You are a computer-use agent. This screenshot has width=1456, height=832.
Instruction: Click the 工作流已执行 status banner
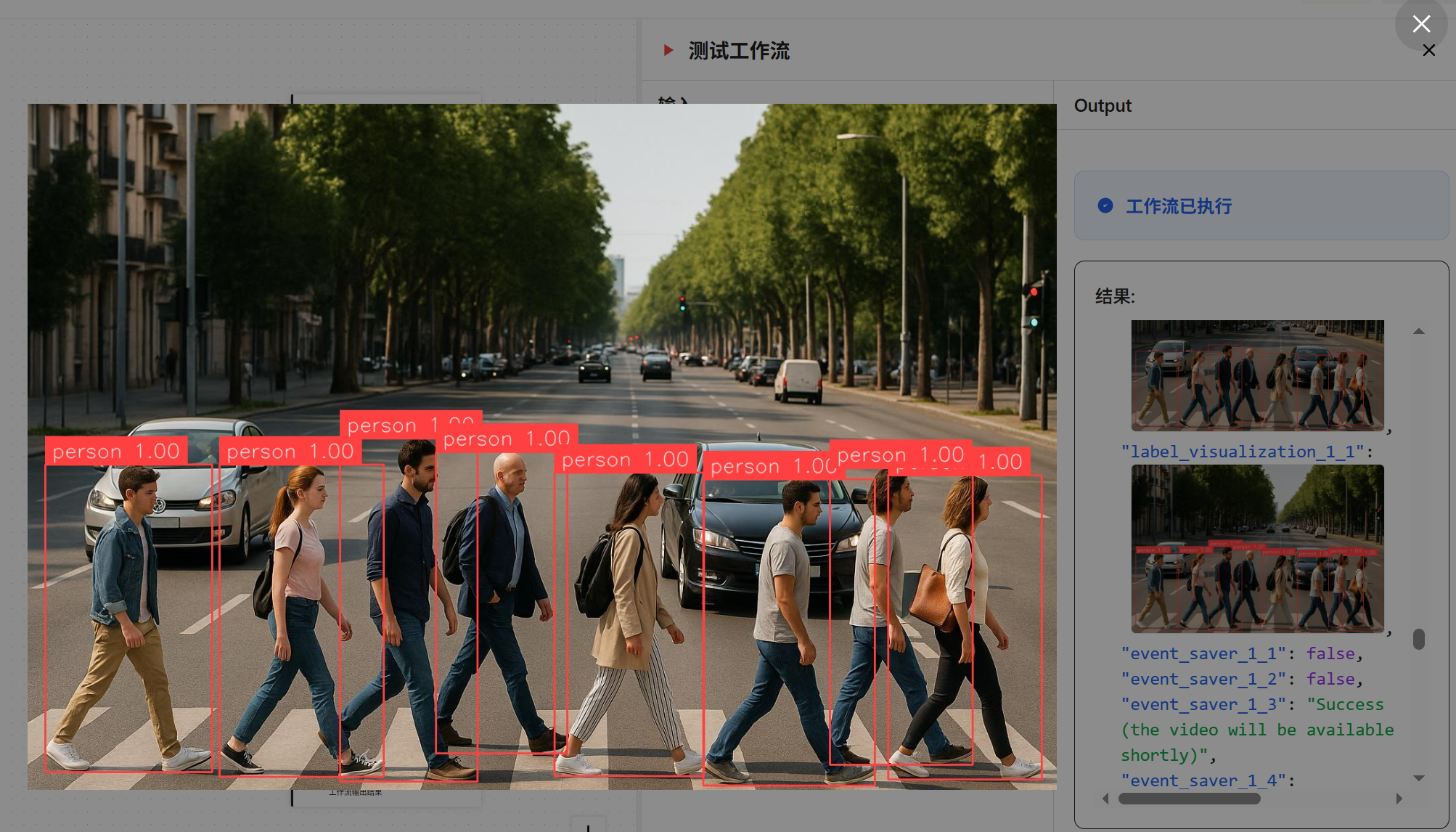(1261, 205)
